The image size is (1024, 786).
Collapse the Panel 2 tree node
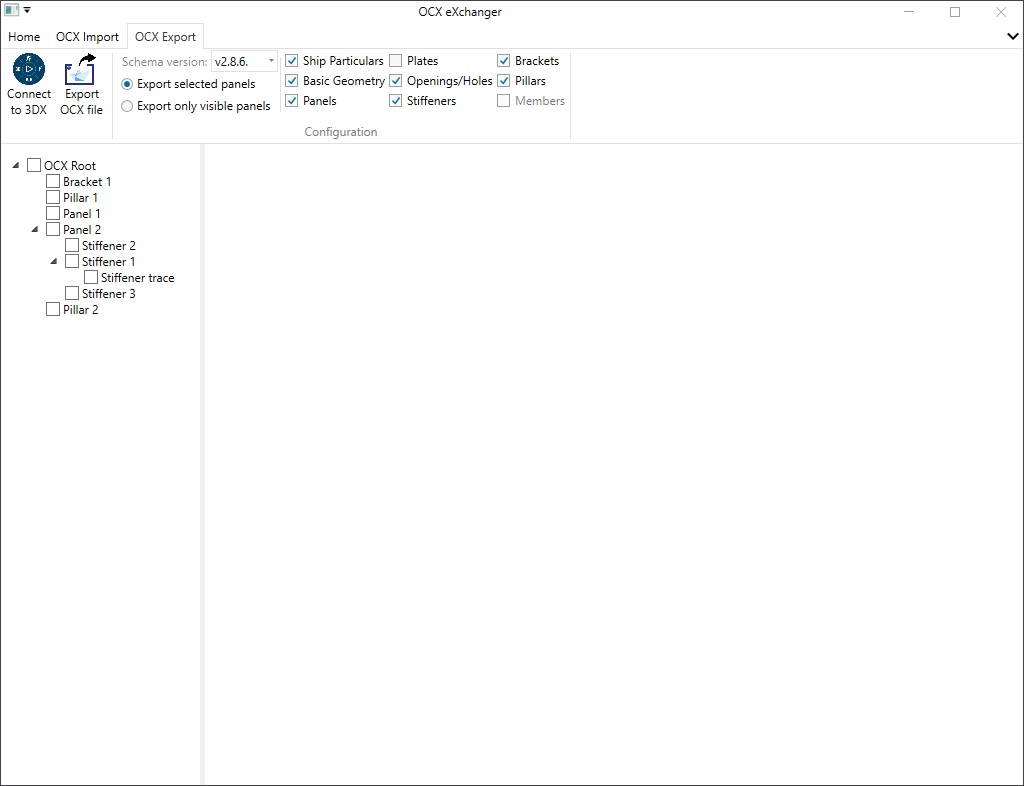[x=35, y=230]
